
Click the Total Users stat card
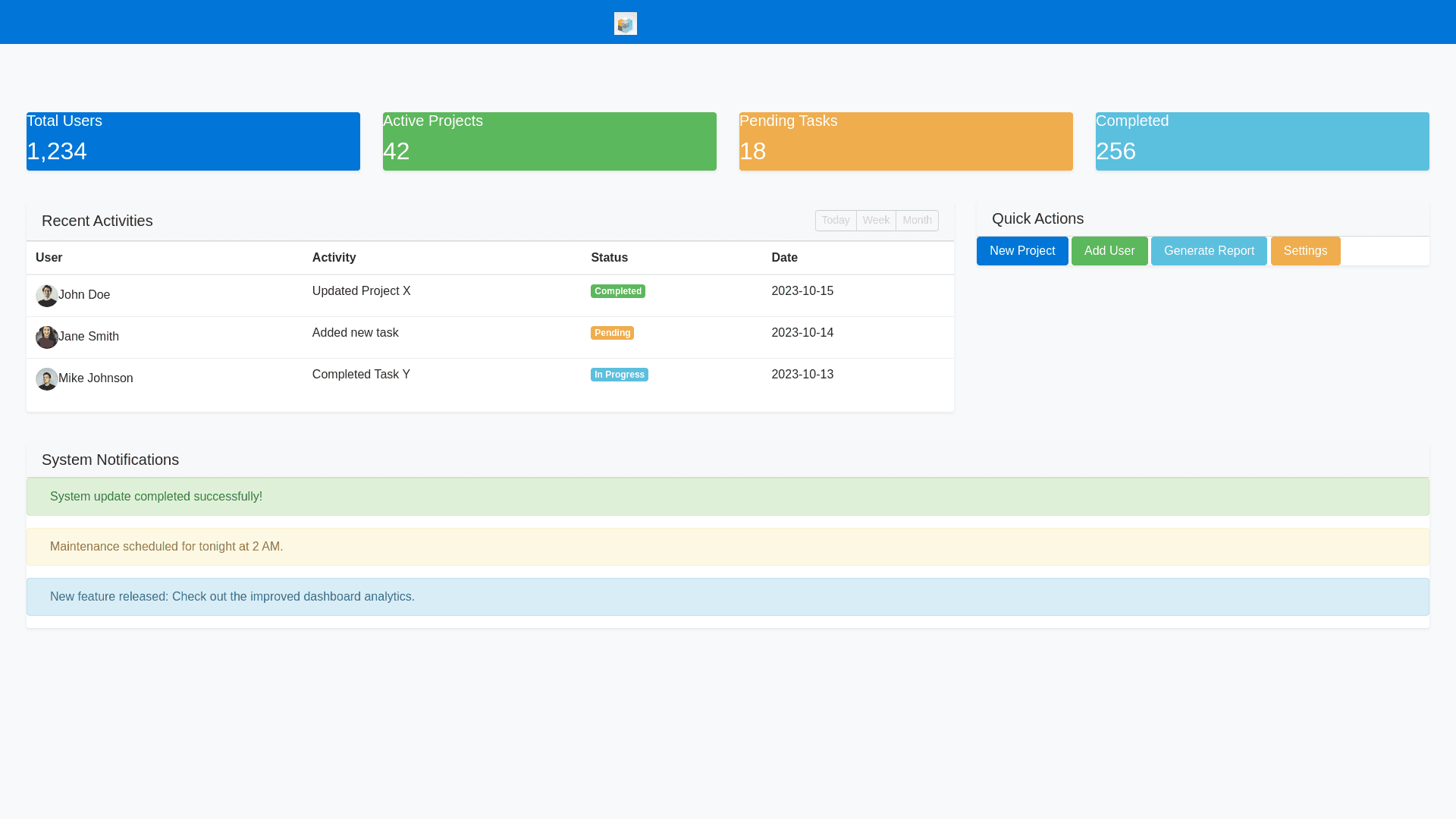point(193,141)
